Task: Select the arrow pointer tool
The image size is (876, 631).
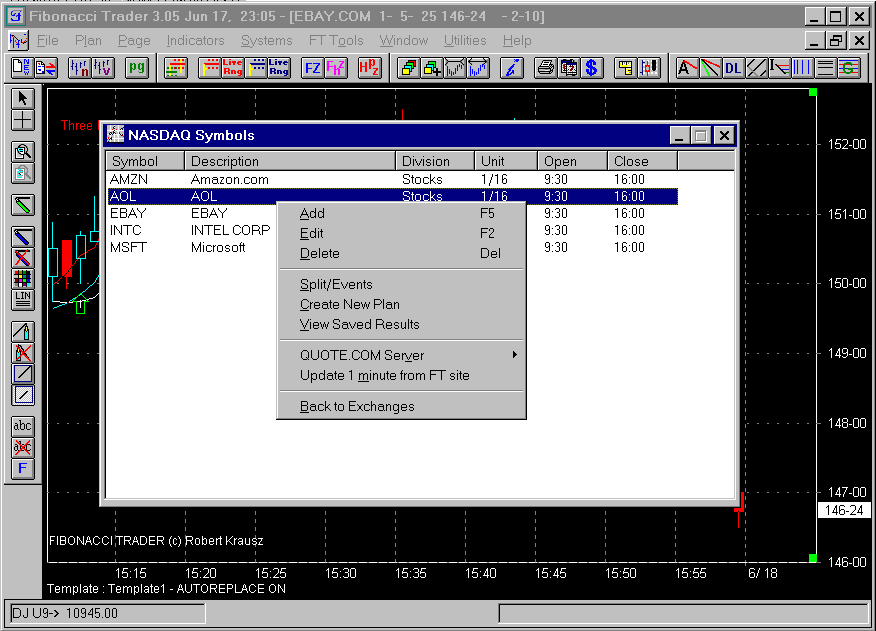Action: [22, 98]
